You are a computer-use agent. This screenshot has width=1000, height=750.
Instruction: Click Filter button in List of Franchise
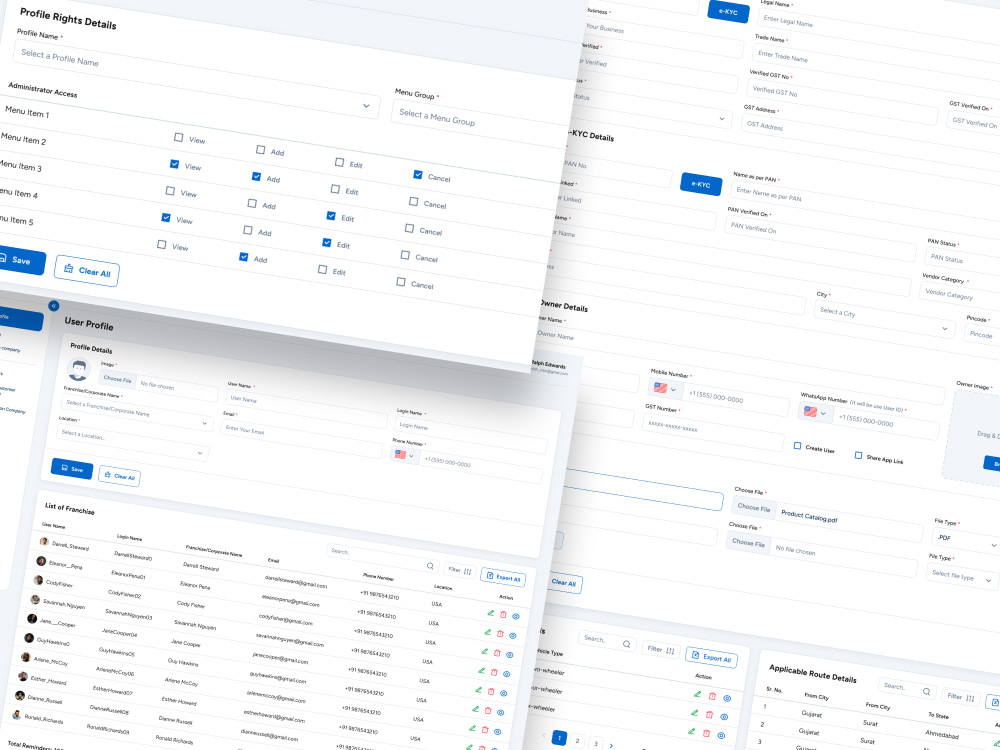[x=459, y=570]
